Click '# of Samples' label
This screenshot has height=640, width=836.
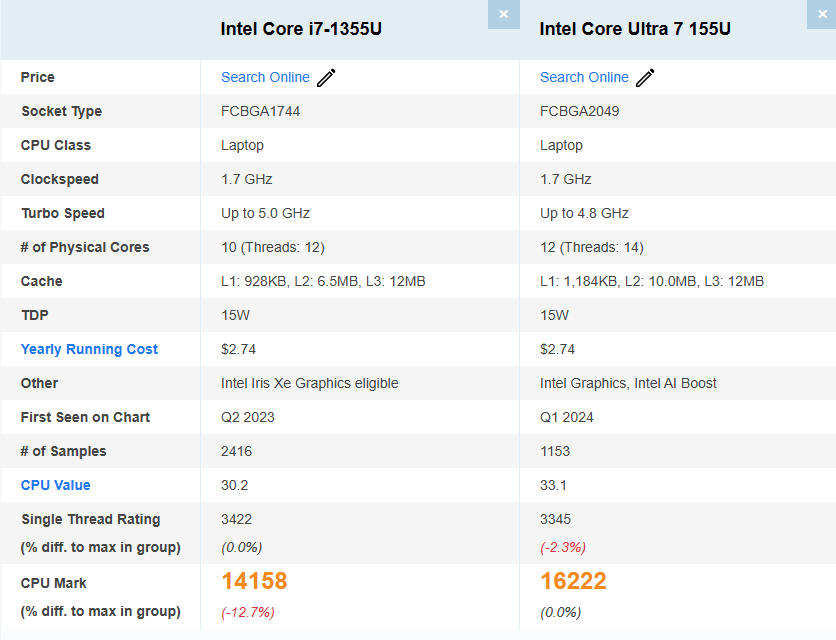(63, 451)
